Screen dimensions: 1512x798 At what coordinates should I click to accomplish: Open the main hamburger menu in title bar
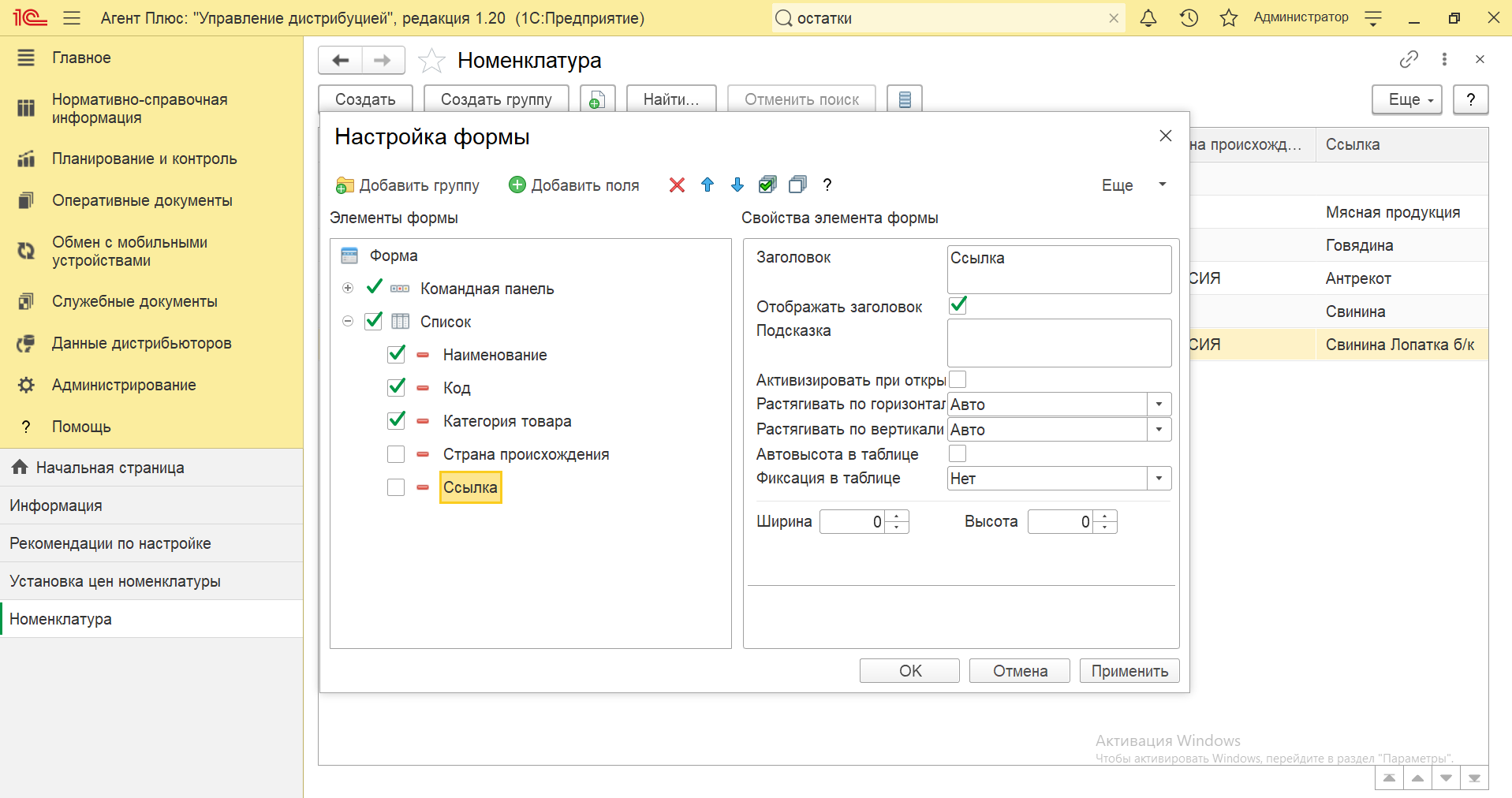(72, 17)
